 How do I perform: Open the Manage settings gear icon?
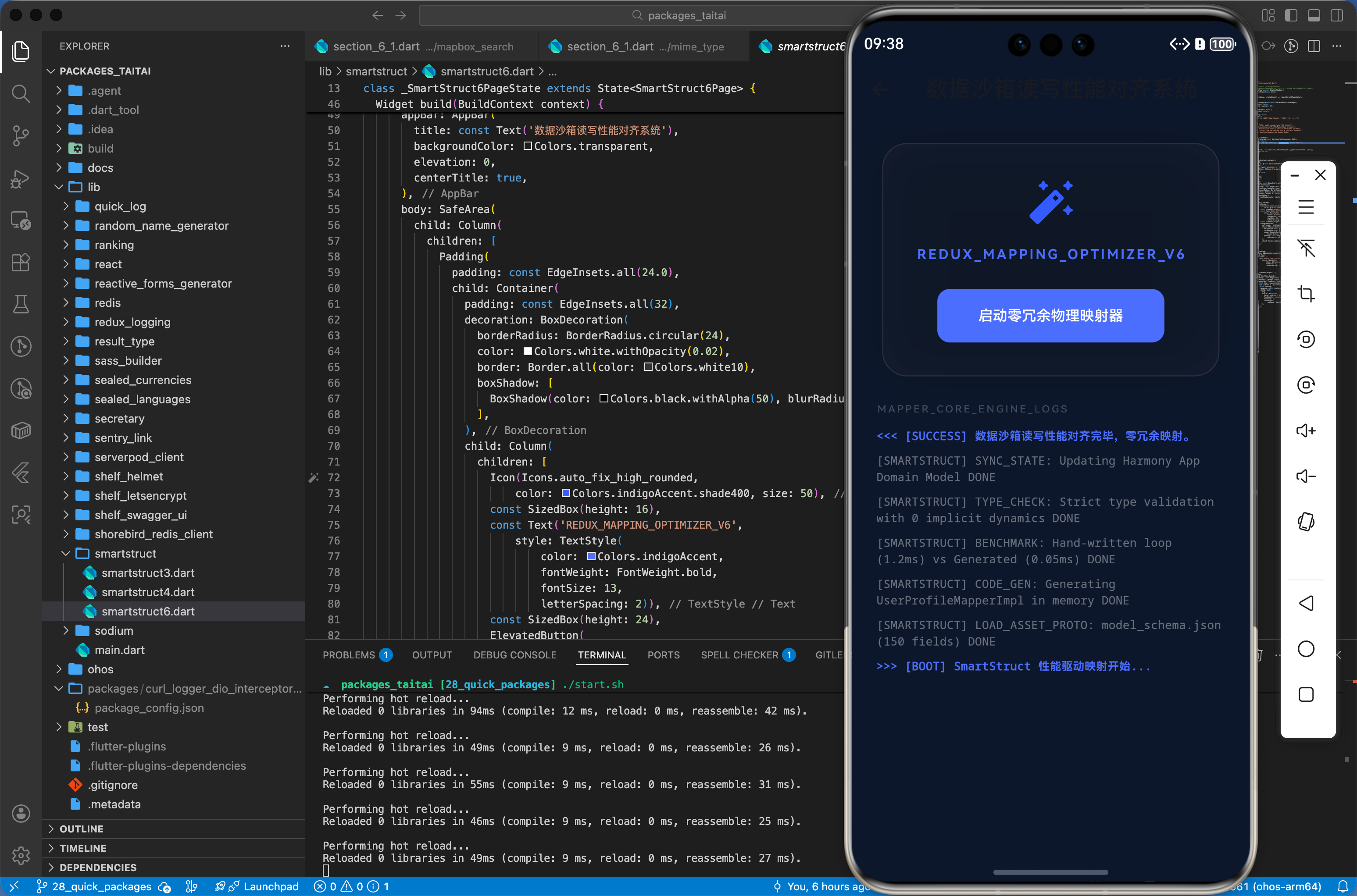(21, 855)
